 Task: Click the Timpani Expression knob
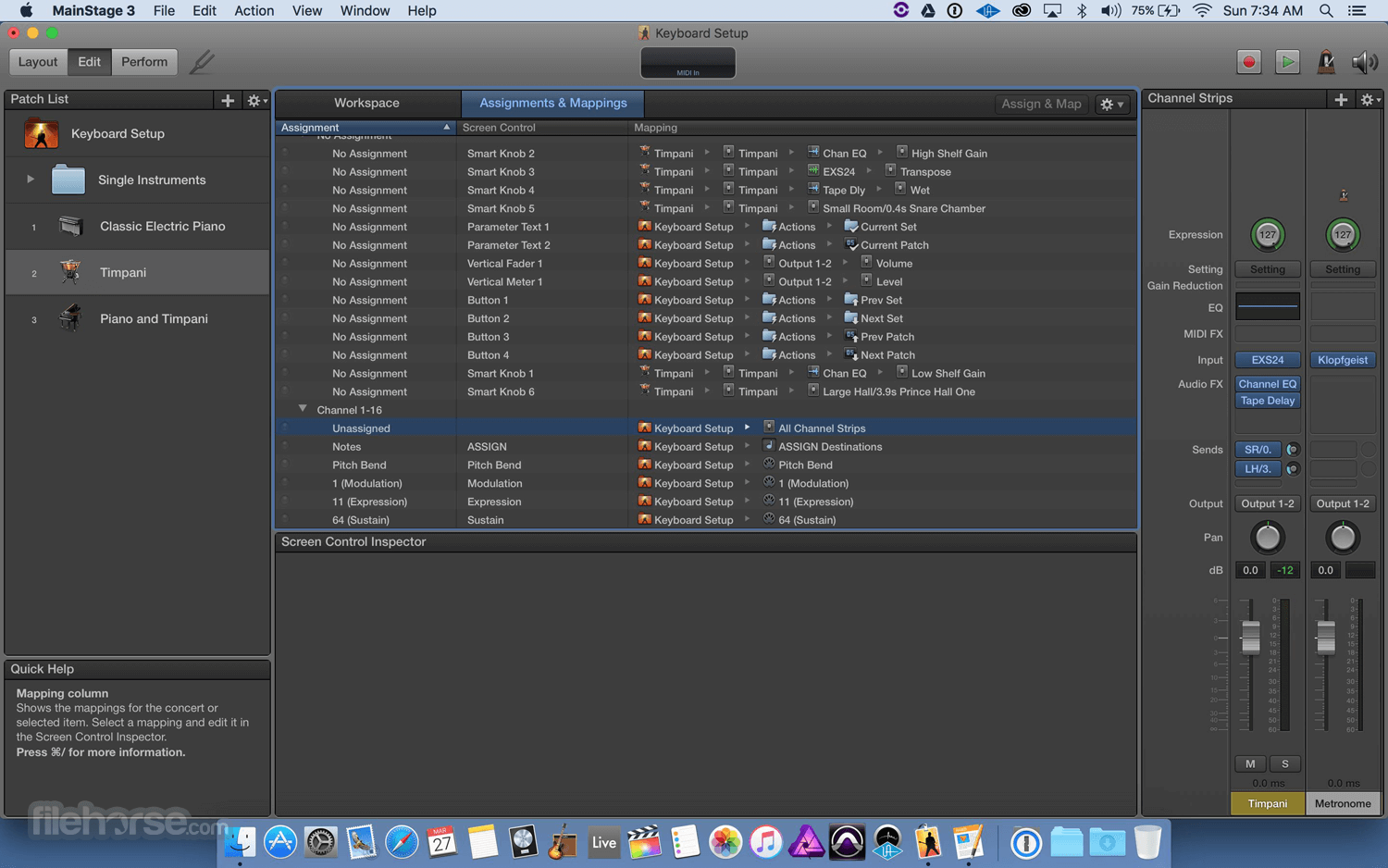tap(1268, 235)
